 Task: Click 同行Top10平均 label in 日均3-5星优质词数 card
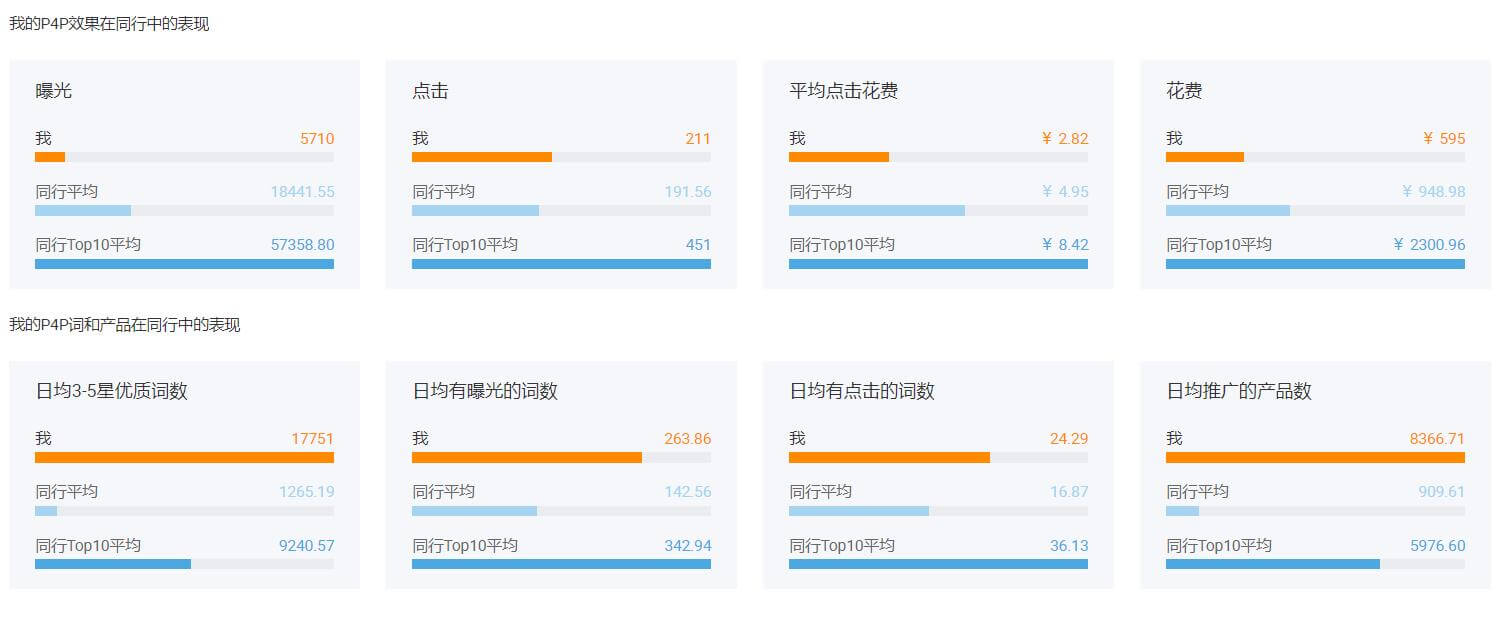pos(88,546)
